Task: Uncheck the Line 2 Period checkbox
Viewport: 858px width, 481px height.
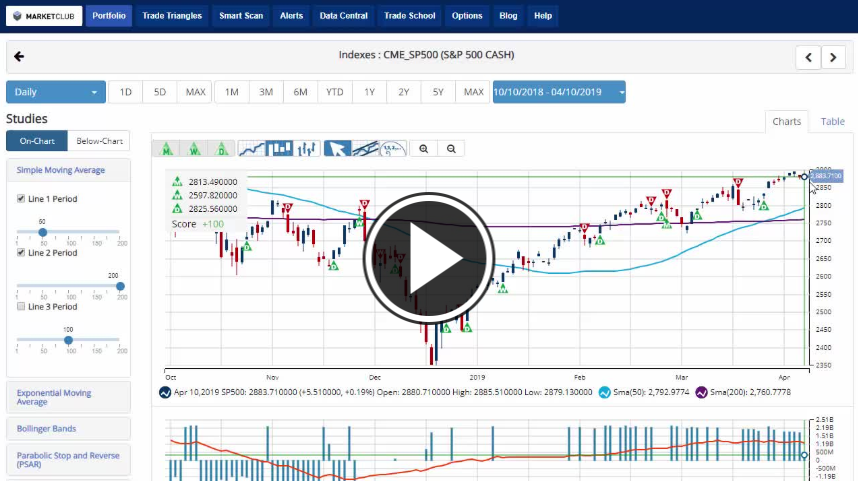Action: (22, 253)
